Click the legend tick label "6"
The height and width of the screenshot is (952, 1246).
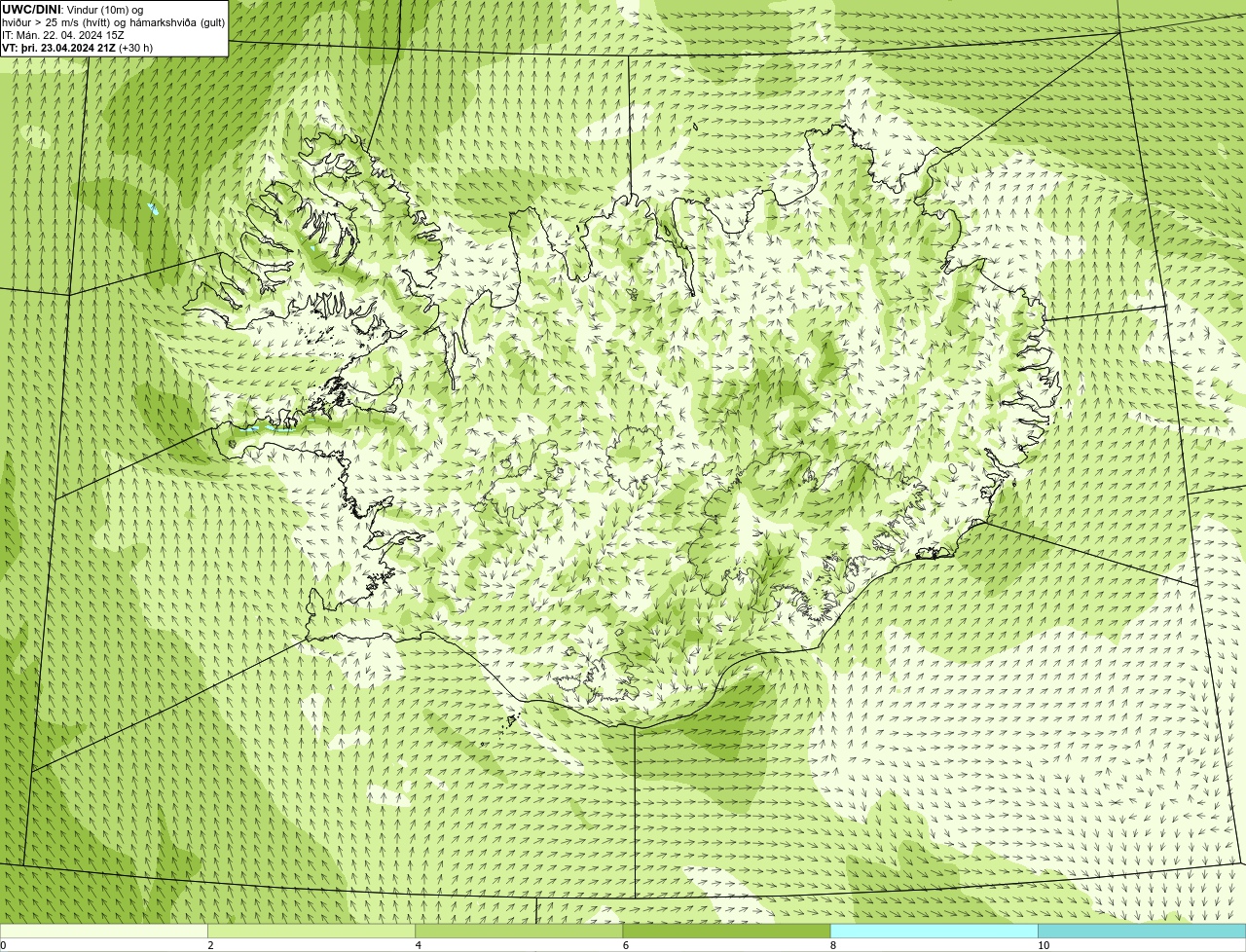[626, 946]
